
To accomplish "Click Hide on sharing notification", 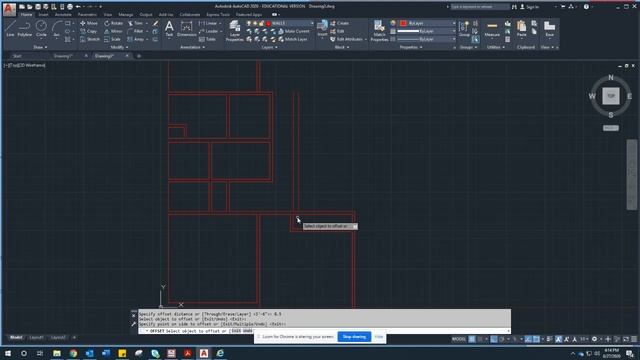I will pos(379,337).
